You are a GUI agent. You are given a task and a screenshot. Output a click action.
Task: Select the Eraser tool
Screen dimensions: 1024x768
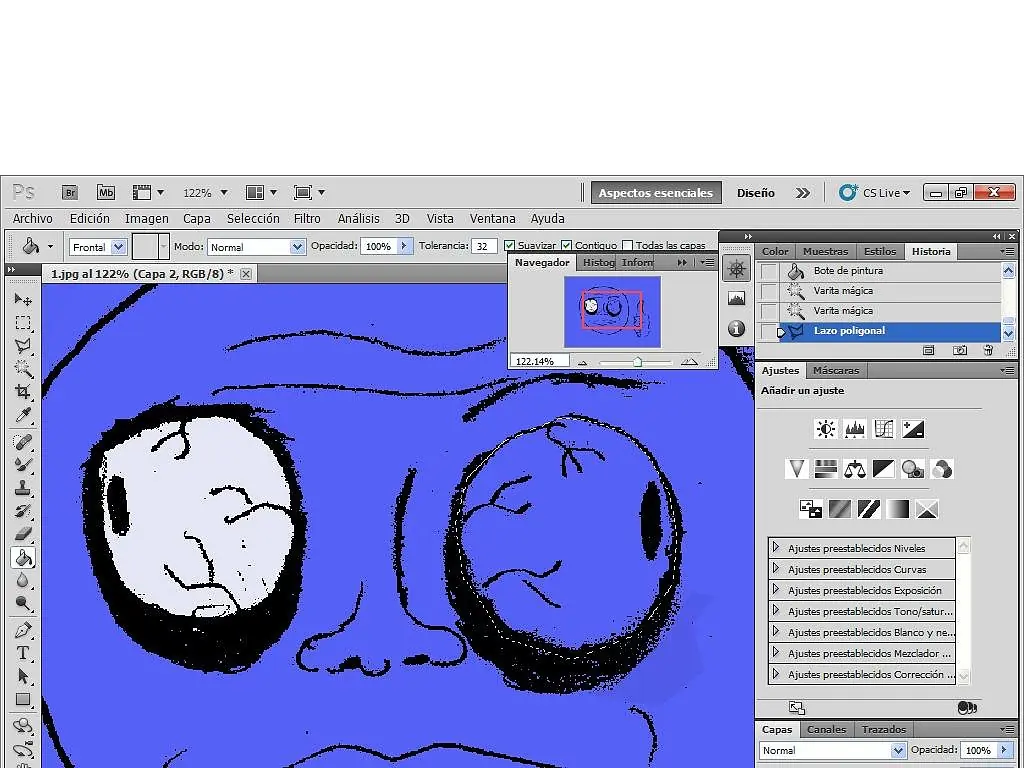23,534
